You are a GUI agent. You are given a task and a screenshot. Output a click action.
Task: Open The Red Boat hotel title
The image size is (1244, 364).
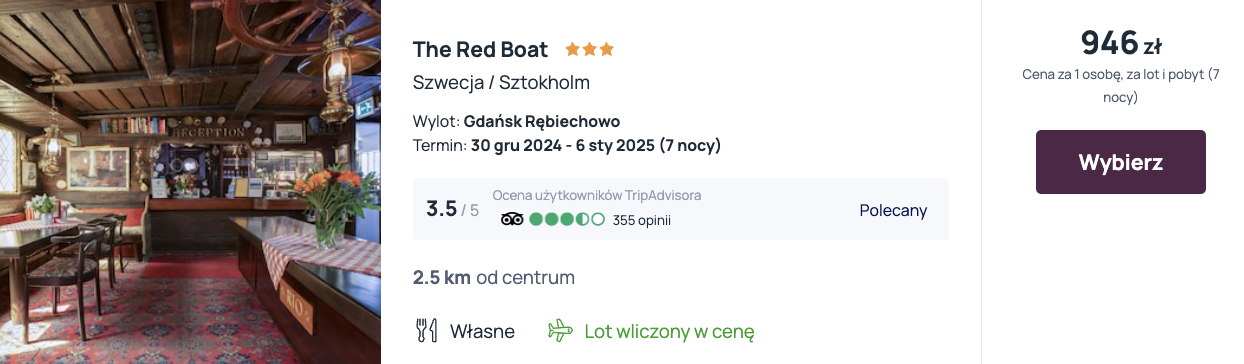coord(480,49)
